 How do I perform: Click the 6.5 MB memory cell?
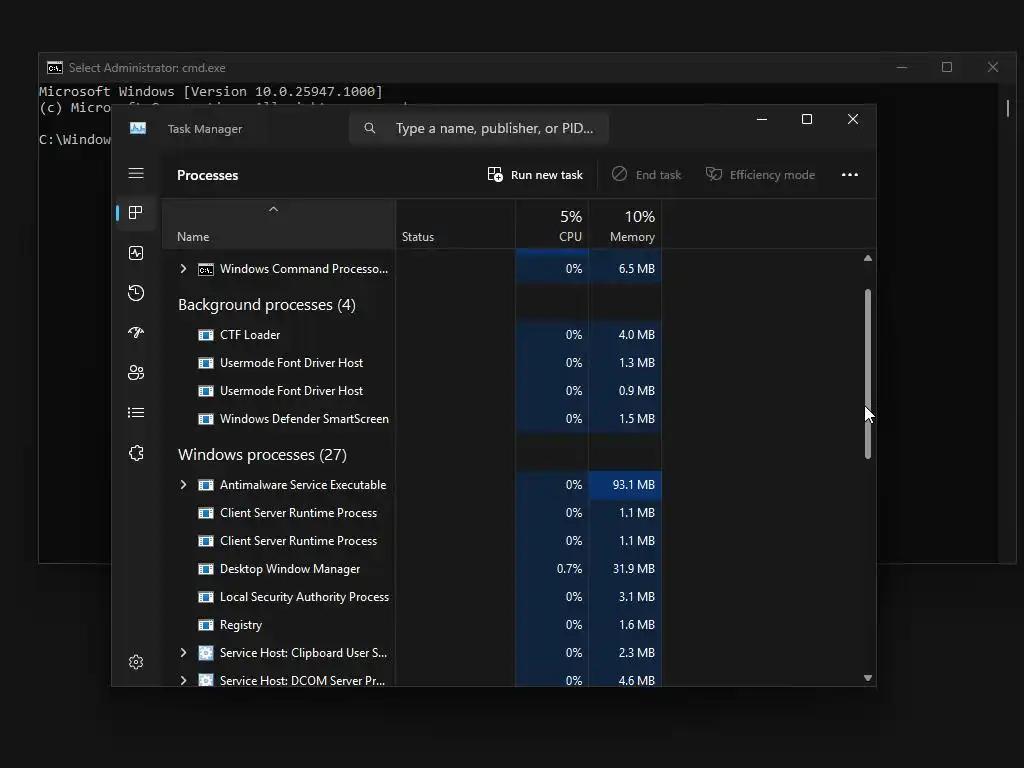point(625,268)
